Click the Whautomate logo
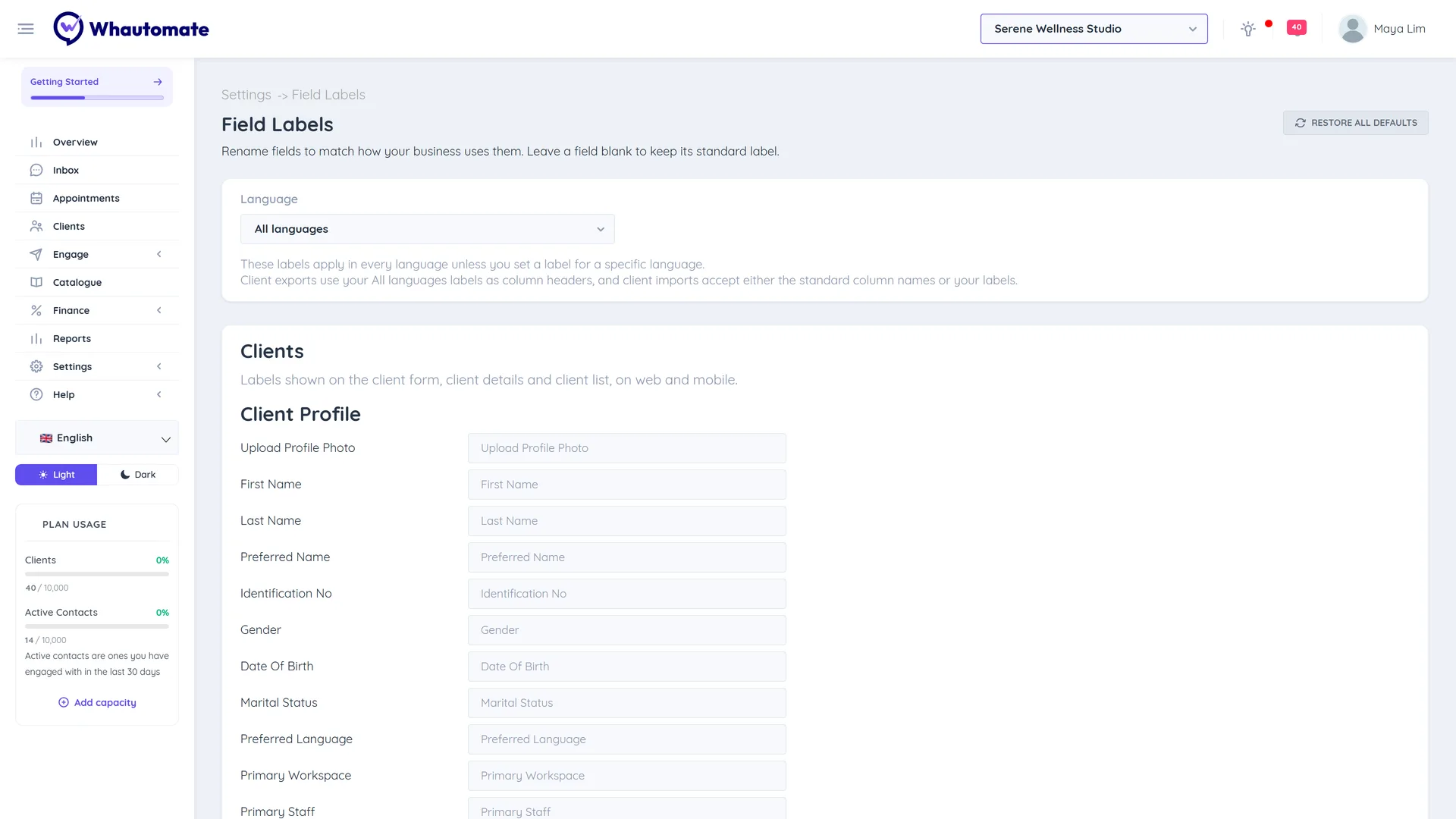The width and height of the screenshot is (1456, 819). click(x=131, y=29)
